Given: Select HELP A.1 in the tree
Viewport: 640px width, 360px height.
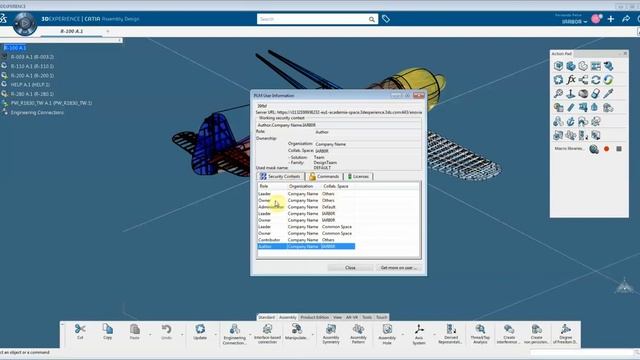Looking at the screenshot, I should point(30,84).
